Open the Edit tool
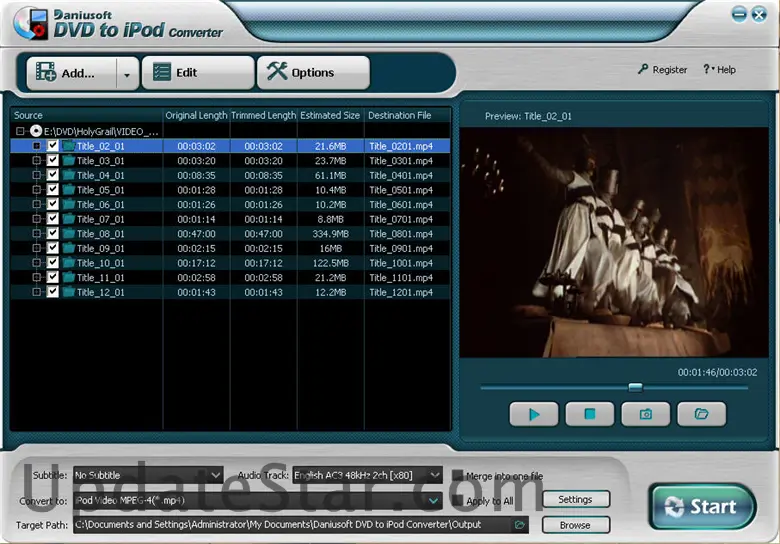Viewport: 780px width, 544px height. coord(198,73)
